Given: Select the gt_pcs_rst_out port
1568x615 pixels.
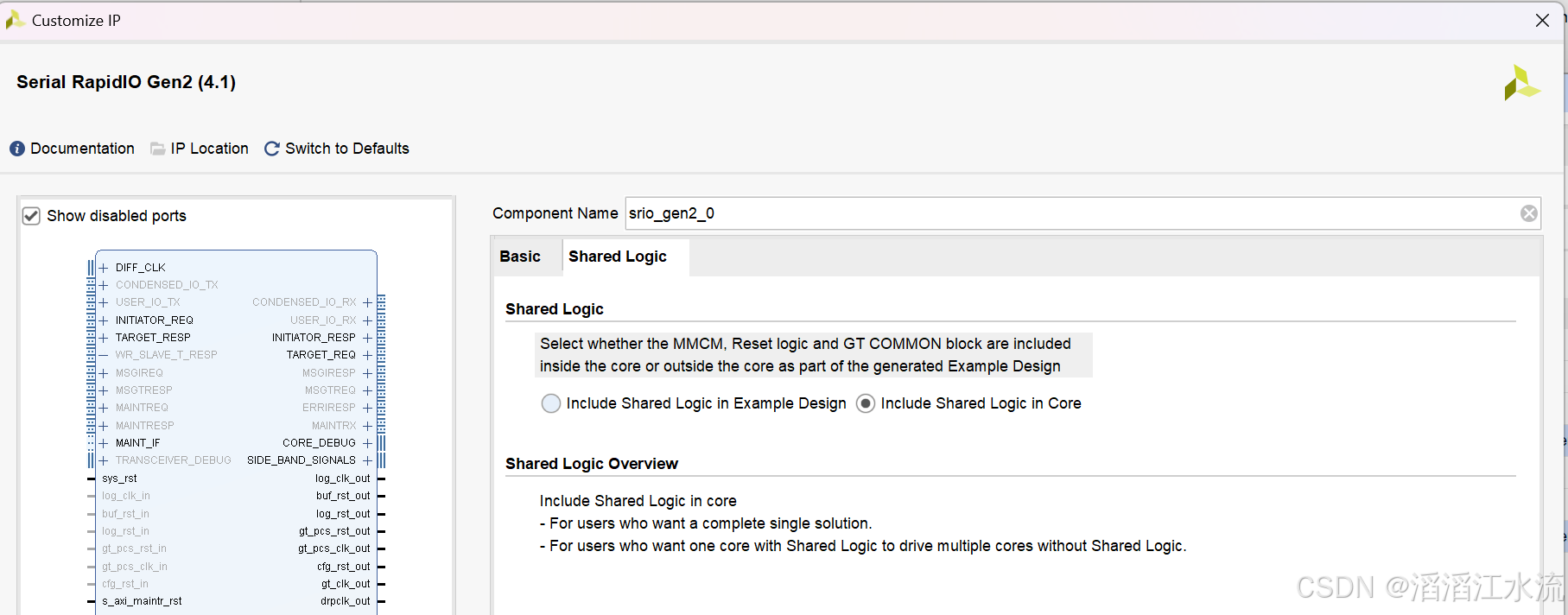Looking at the screenshot, I should click(x=334, y=531).
